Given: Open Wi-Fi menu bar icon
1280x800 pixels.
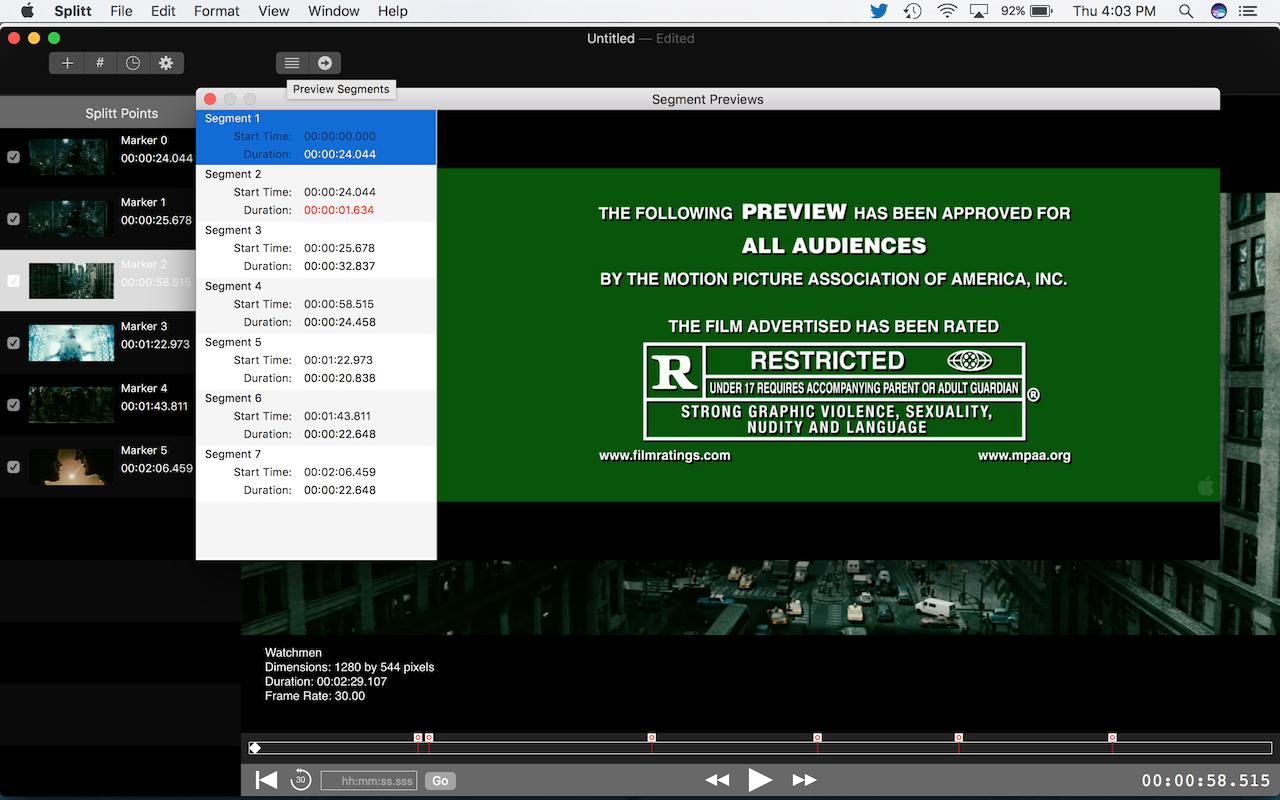Looking at the screenshot, I should pyautogui.click(x=947, y=11).
